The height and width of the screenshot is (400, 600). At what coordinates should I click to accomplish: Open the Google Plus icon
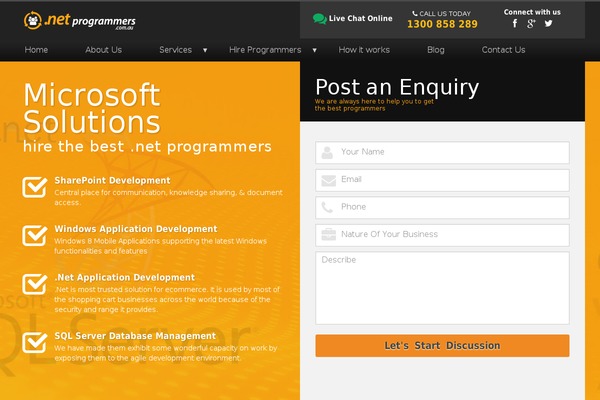tap(531, 24)
